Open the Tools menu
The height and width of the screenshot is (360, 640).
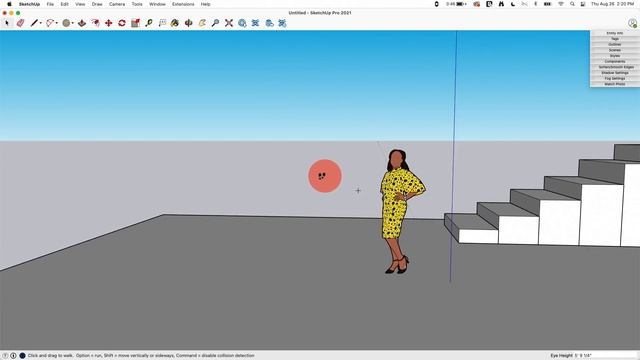click(137, 4)
